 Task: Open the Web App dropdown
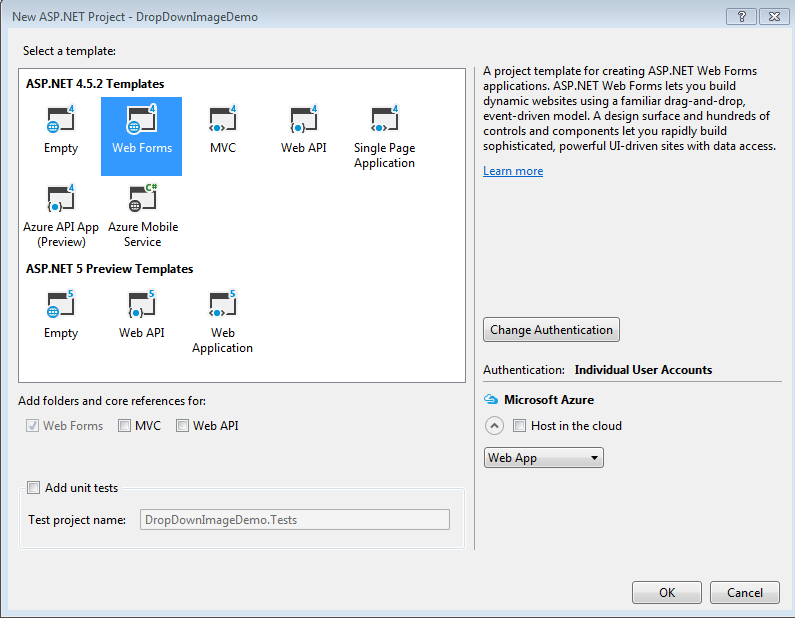click(x=544, y=458)
